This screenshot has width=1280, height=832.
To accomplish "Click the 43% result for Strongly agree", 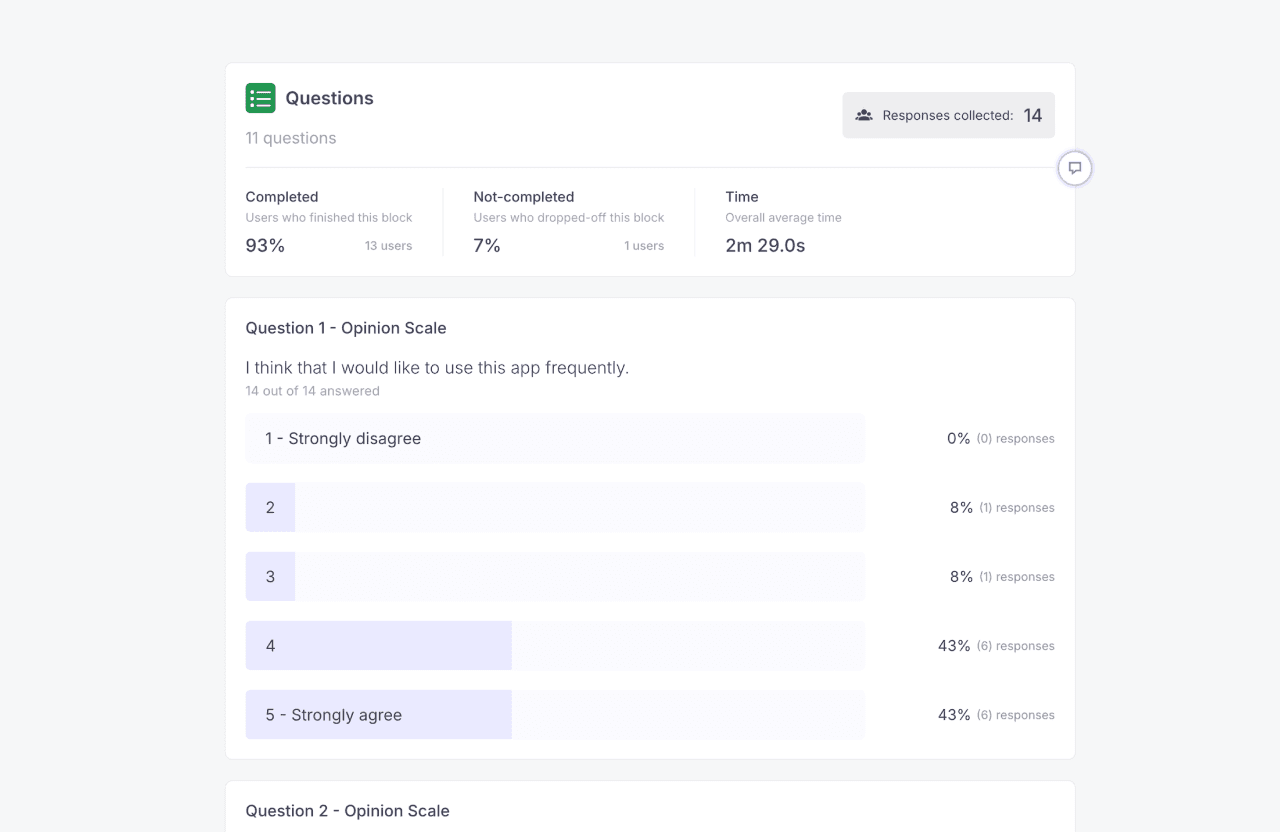I will tap(954, 715).
